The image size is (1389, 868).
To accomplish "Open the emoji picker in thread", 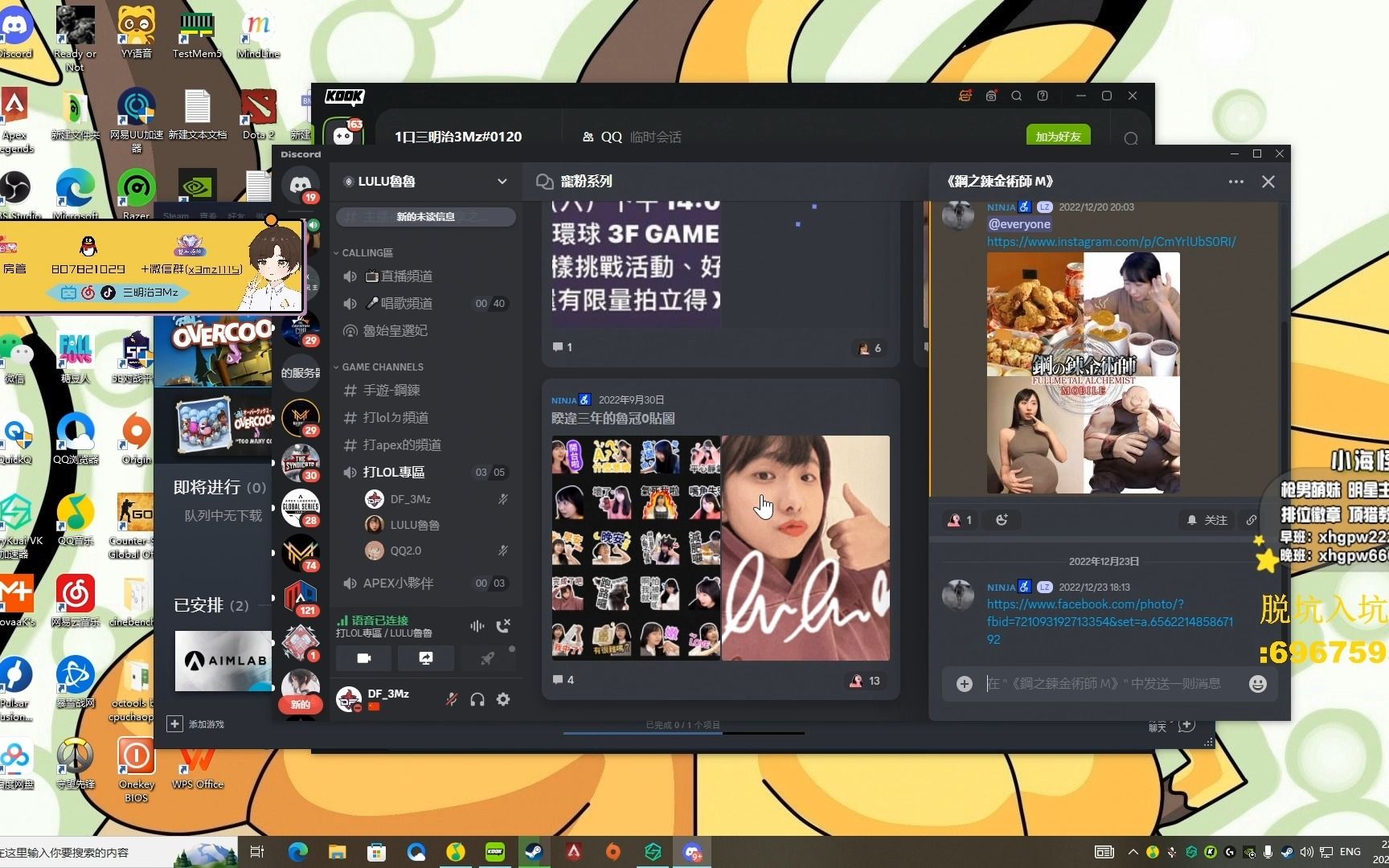I will click(1258, 684).
